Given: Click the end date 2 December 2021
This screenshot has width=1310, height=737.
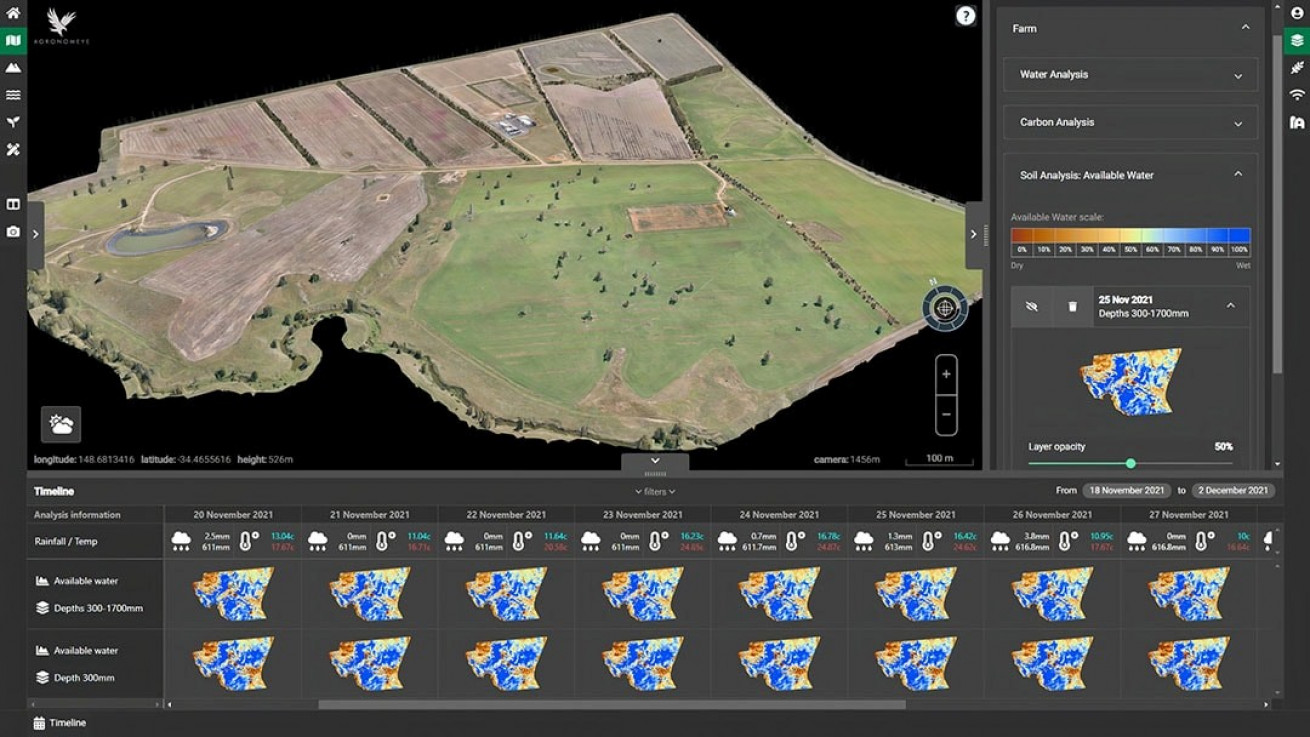Looking at the screenshot, I should pyautogui.click(x=1233, y=491).
